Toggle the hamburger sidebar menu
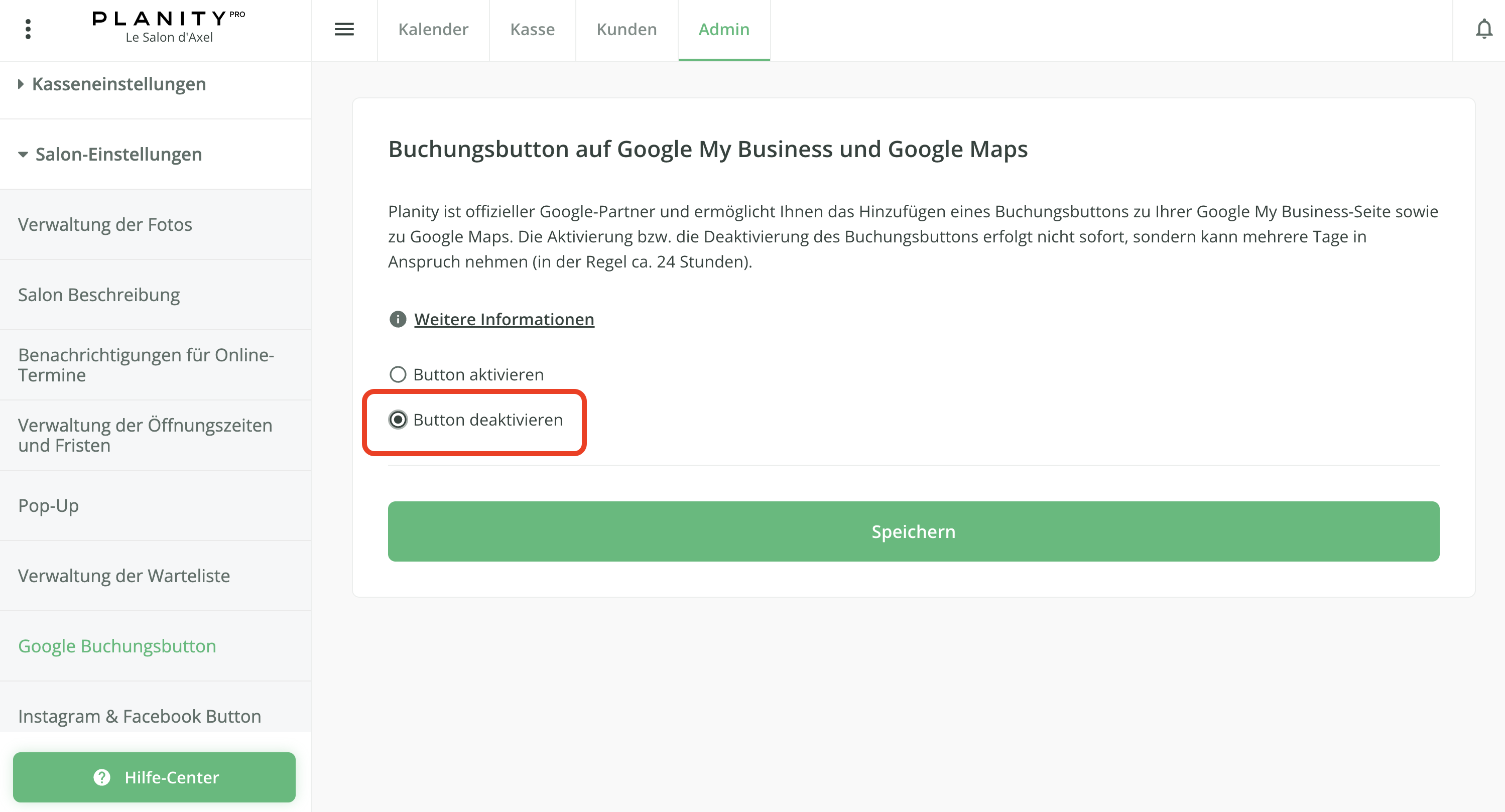This screenshot has height=812, width=1505. 344,29
